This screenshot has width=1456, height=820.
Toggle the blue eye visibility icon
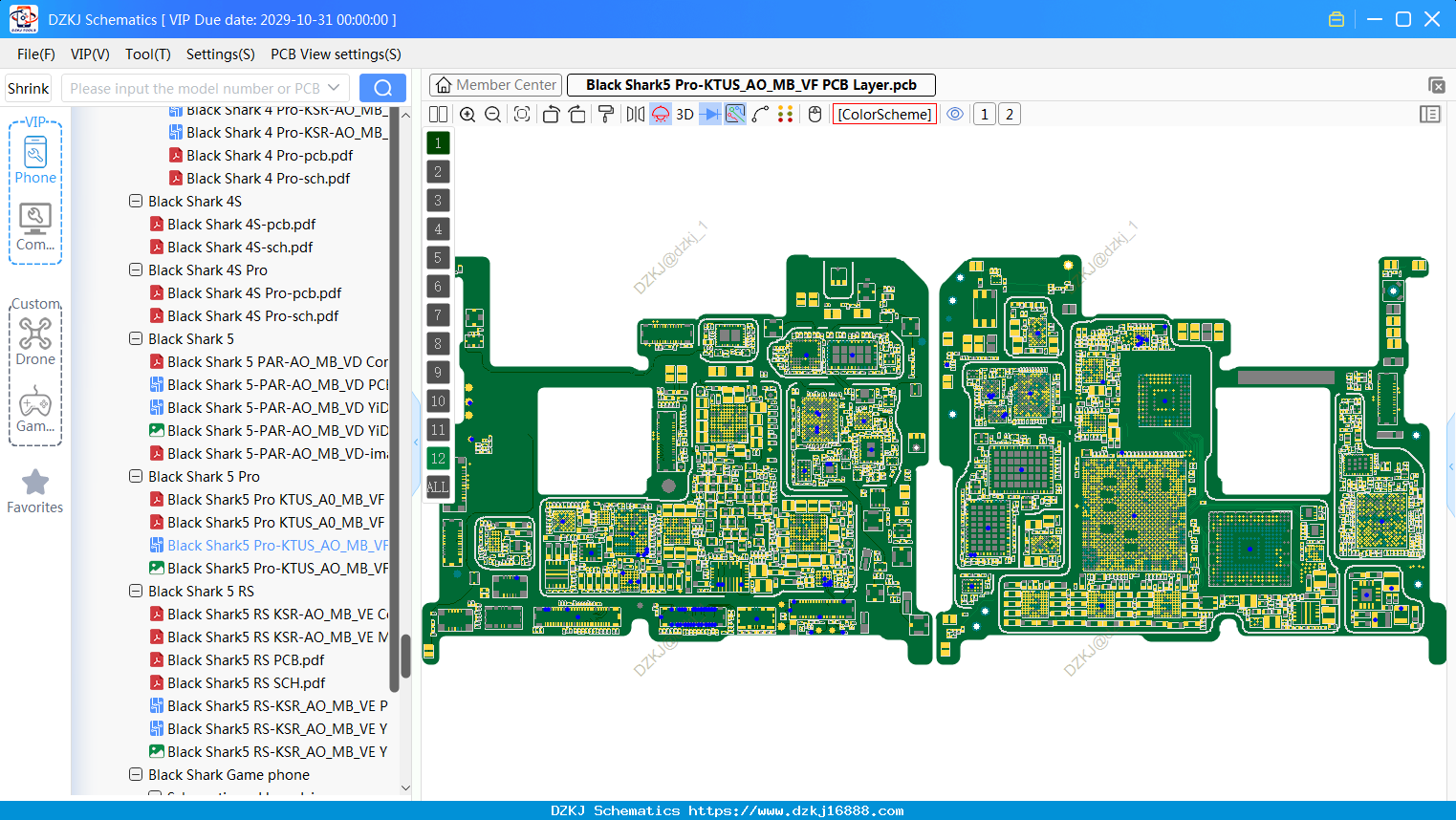coord(955,114)
